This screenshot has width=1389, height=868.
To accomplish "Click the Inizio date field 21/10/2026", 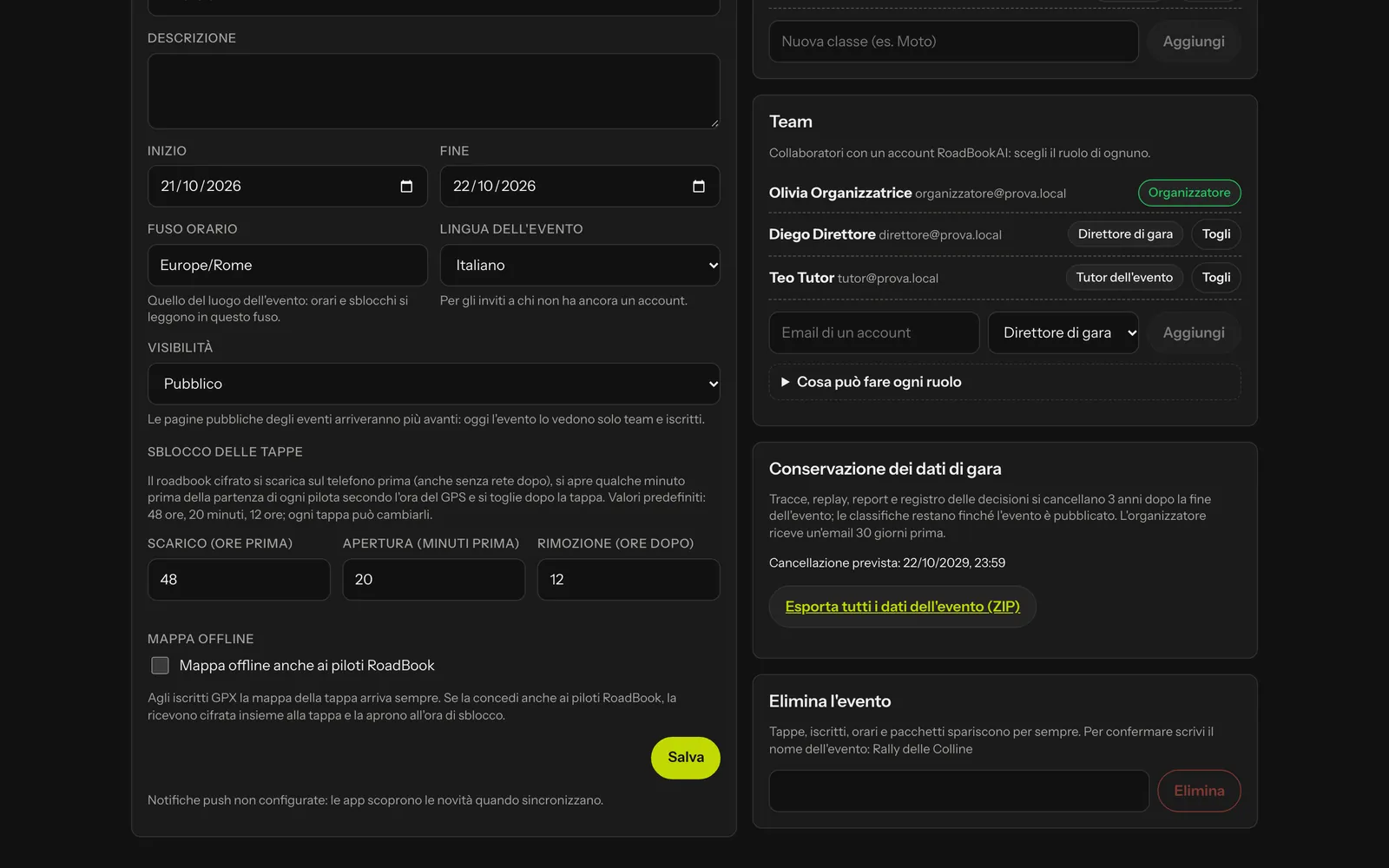I will 287,187.
